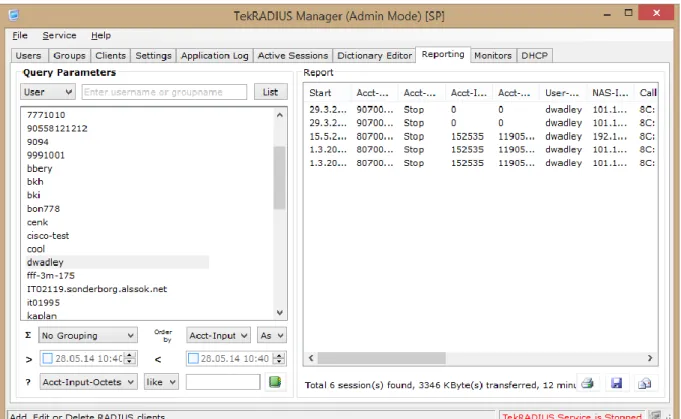Open the like operator dropdown
The image size is (681, 419).
pyautogui.click(x=161, y=382)
